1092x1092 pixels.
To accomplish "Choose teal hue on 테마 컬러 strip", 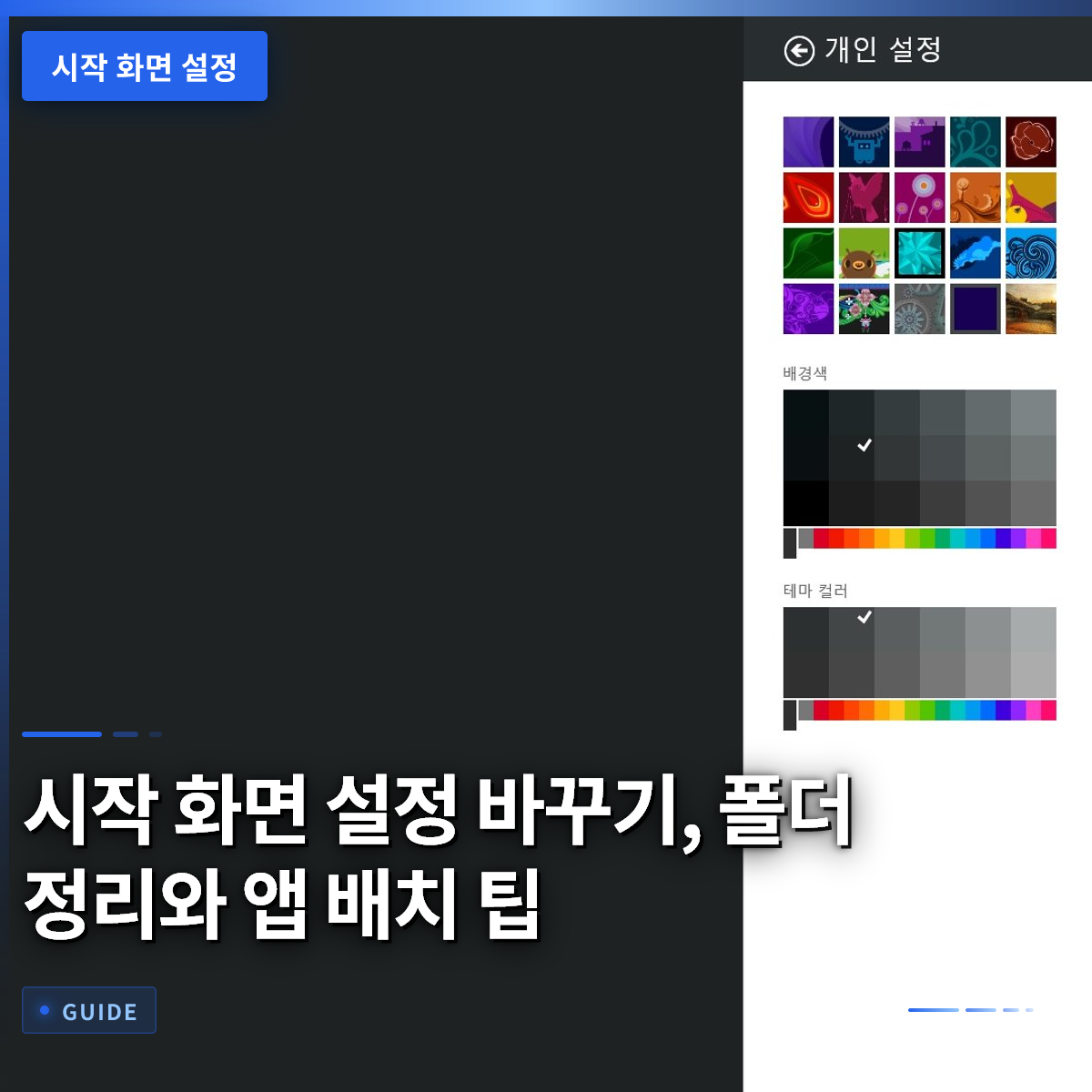I will point(957,710).
